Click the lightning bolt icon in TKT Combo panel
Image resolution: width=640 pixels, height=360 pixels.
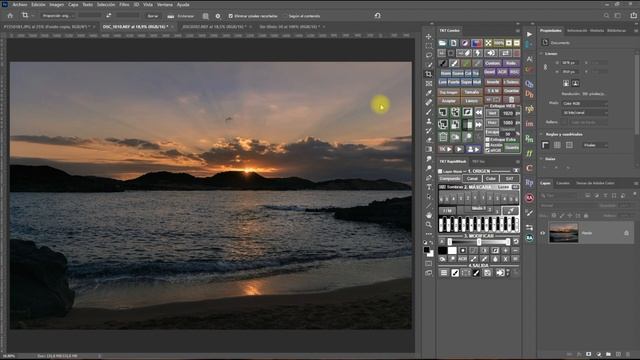(x=478, y=53)
